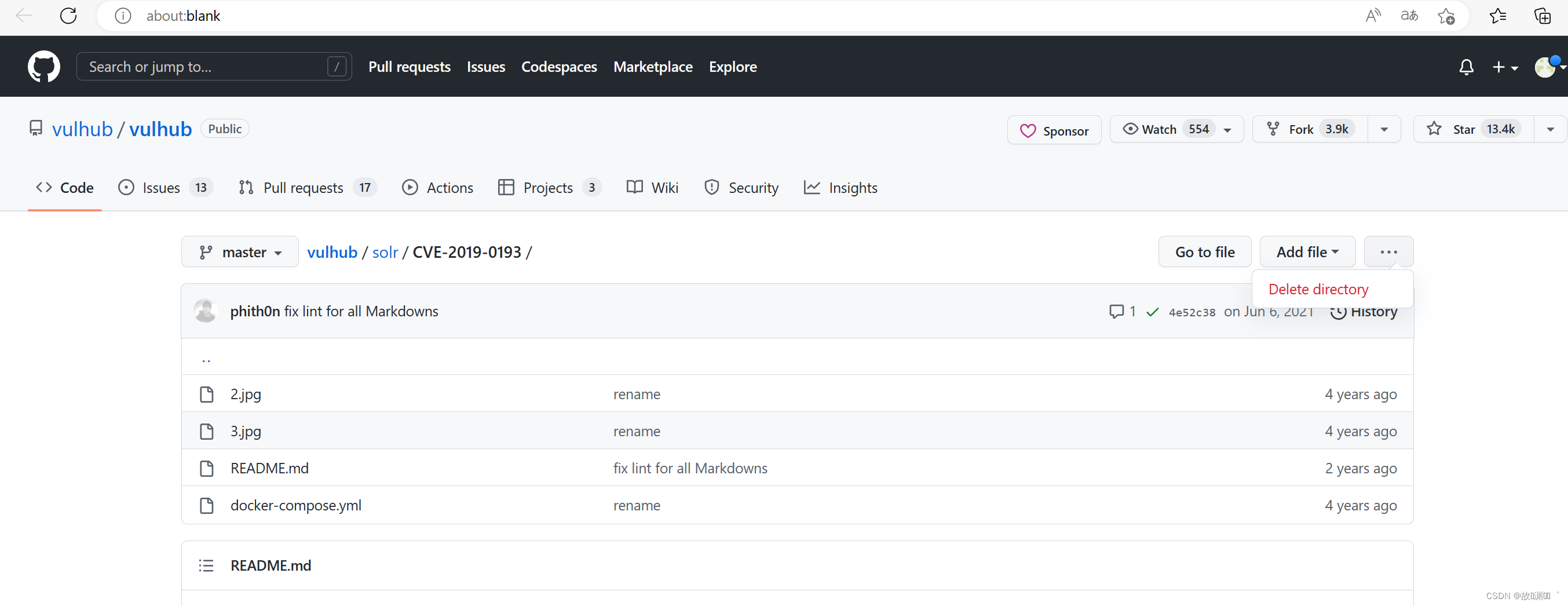Click the three-dots more options button
Image resolution: width=1568 pixels, height=606 pixels.
pyautogui.click(x=1388, y=251)
